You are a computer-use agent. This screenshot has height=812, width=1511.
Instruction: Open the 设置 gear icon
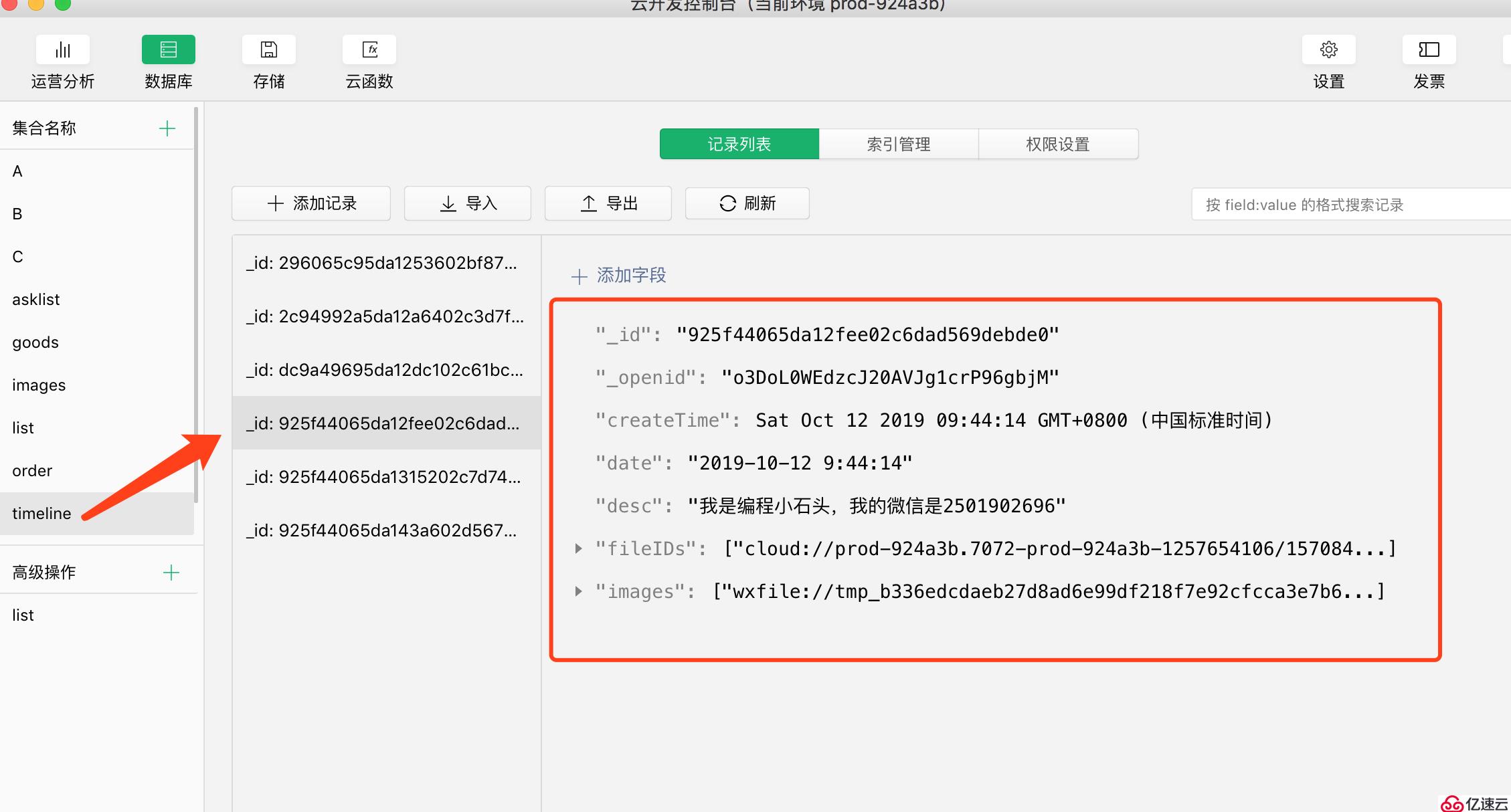point(1329,49)
